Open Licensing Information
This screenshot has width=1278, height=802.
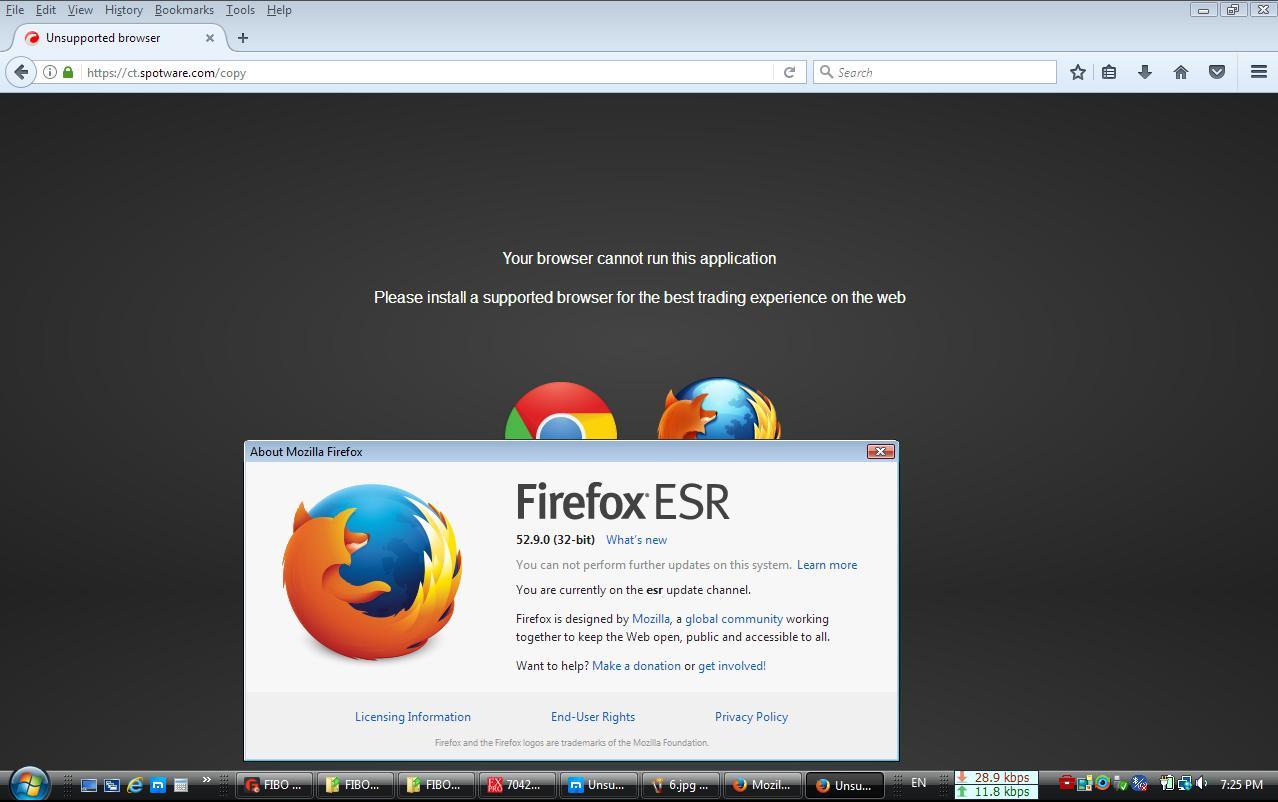[x=413, y=717]
